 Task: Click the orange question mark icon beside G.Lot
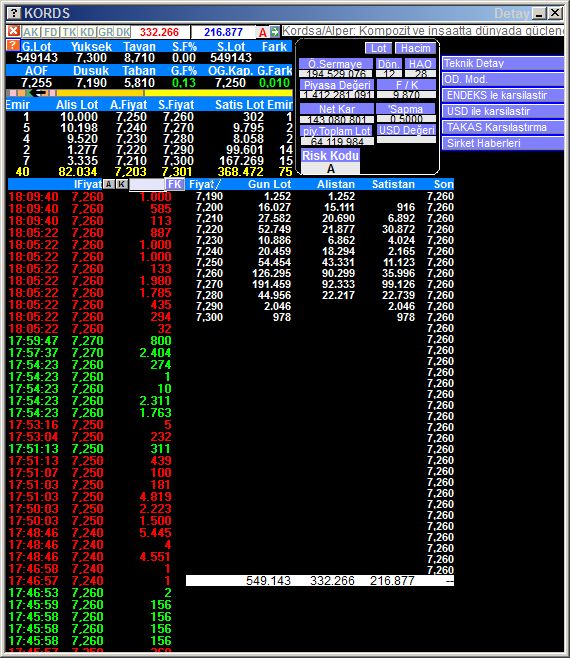13,46
